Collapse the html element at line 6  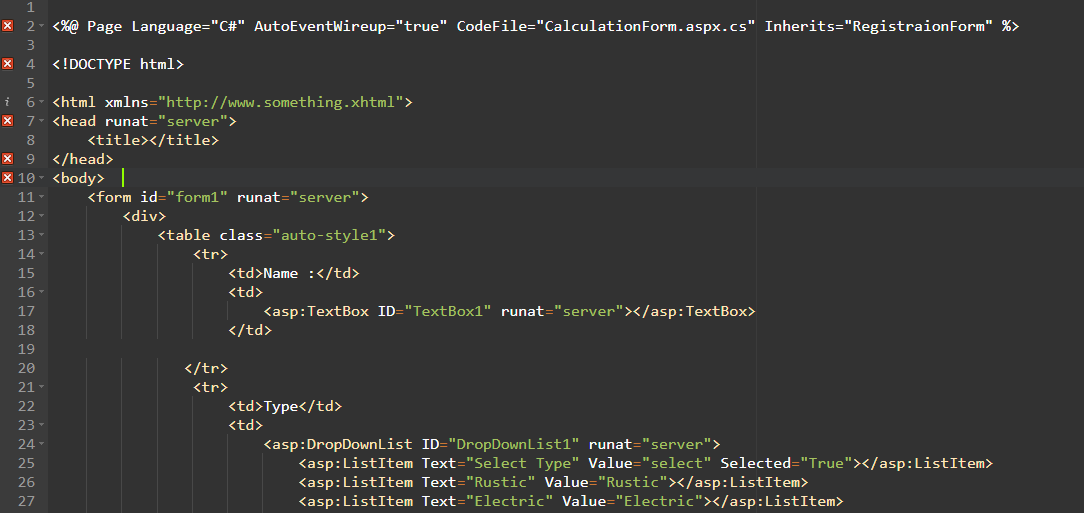pos(42,102)
